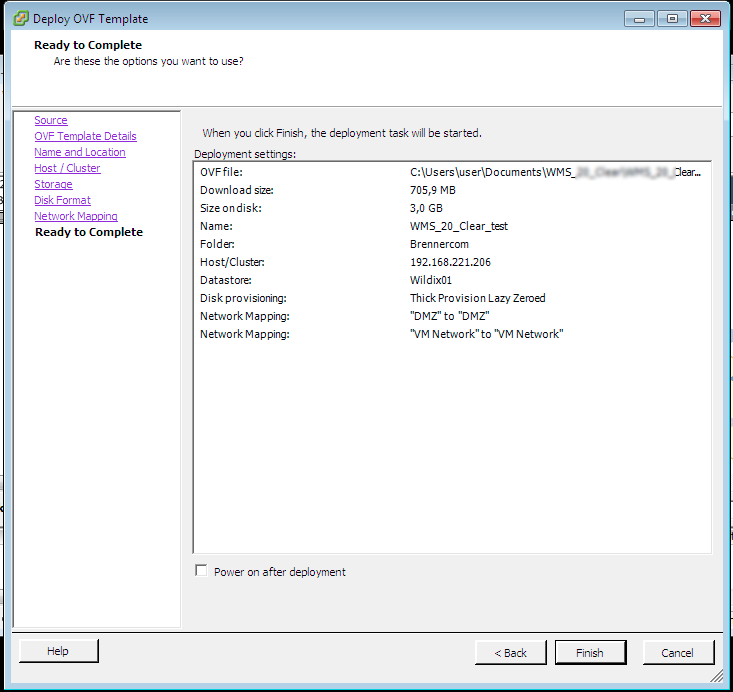Return to the Storage step

point(53,184)
